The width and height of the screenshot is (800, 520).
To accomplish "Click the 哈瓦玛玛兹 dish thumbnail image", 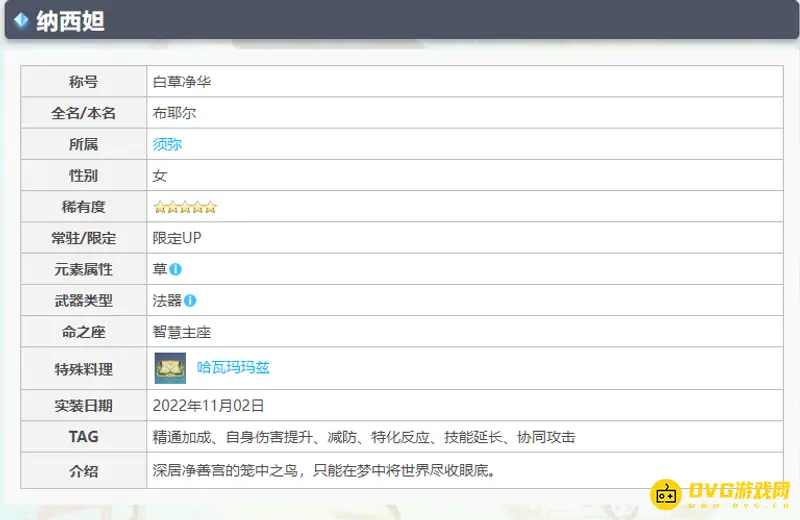I will [x=170, y=368].
